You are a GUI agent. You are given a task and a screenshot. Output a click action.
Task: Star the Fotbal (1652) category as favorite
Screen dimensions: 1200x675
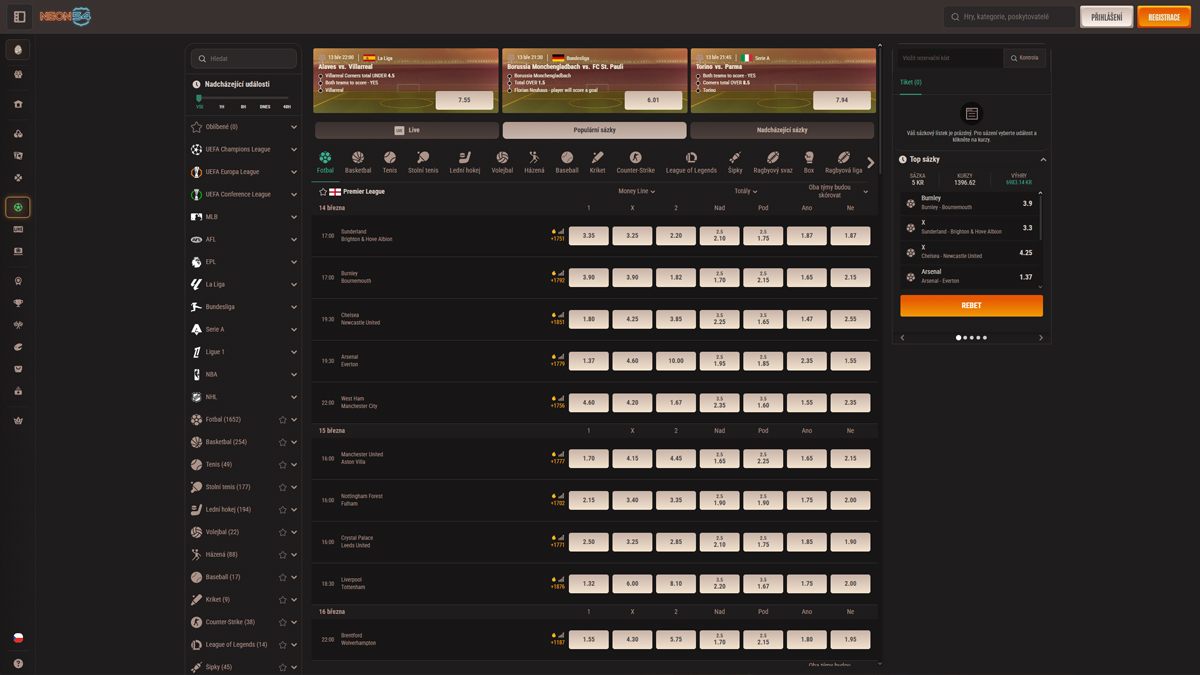click(283, 420)
